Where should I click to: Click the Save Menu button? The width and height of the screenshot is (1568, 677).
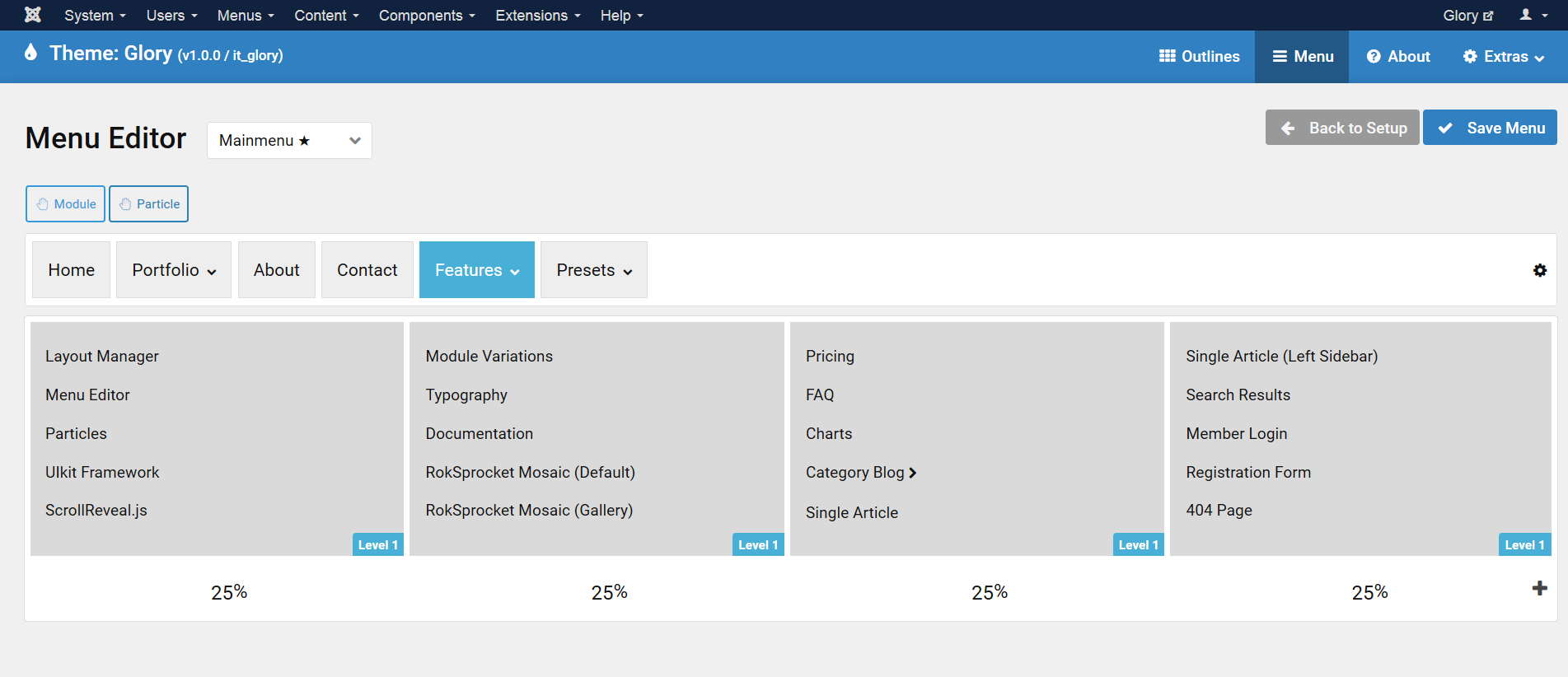(1490, 128)
